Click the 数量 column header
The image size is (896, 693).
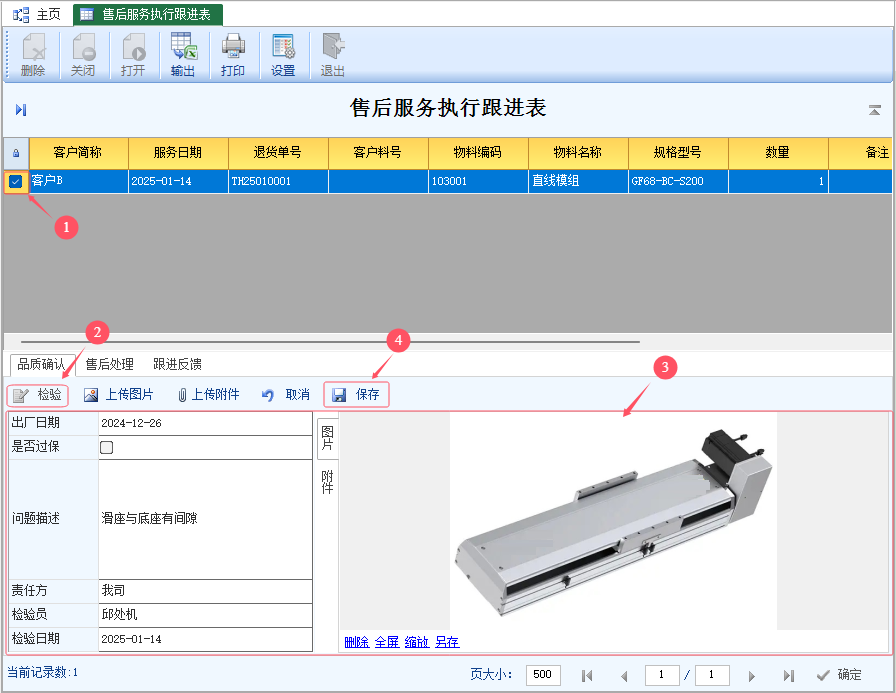click(778, 153)
